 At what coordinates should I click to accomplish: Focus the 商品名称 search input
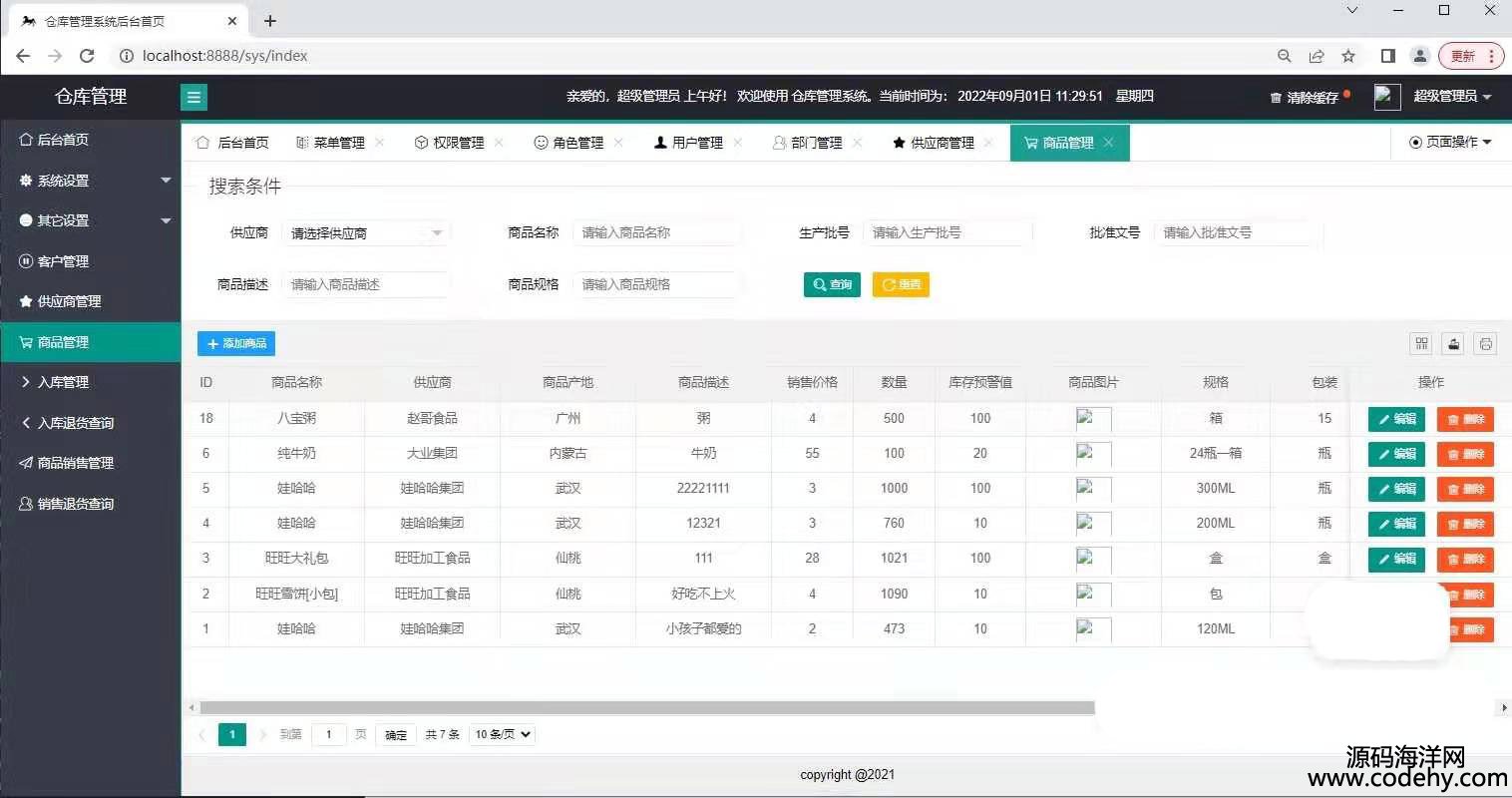(656, 232)
